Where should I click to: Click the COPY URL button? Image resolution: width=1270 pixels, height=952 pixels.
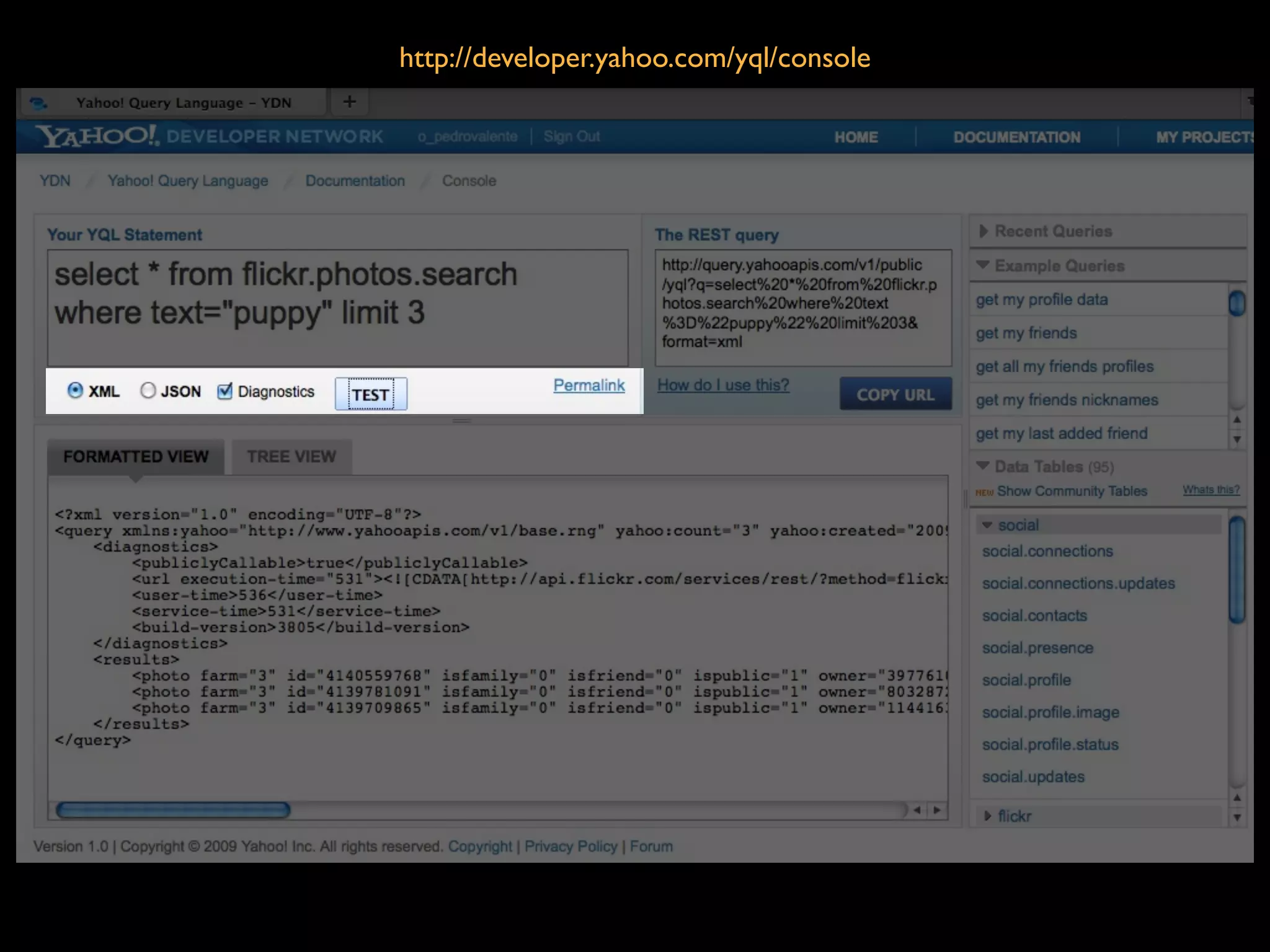point(895,394)
